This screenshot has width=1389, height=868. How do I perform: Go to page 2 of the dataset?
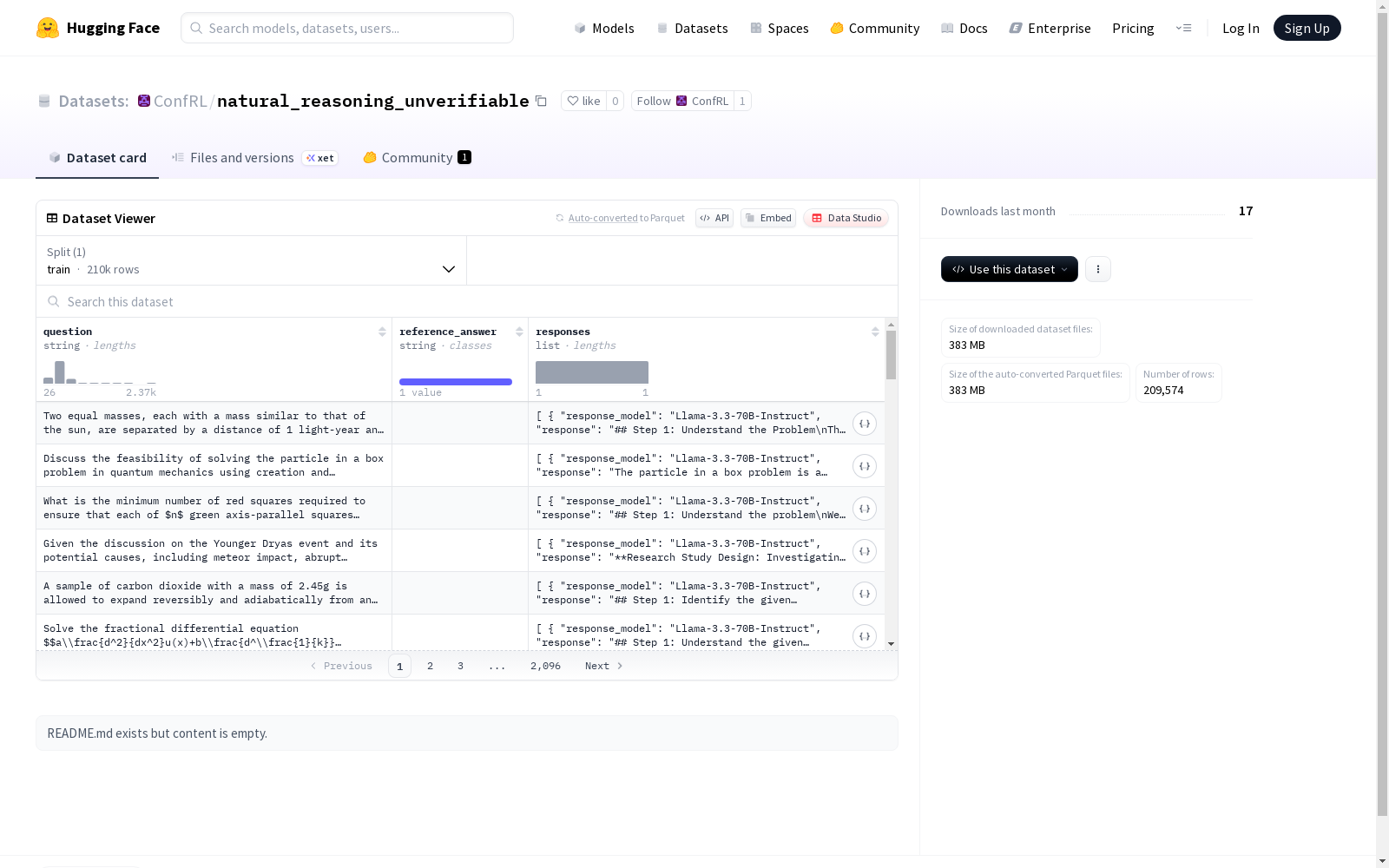coord(430,666)
